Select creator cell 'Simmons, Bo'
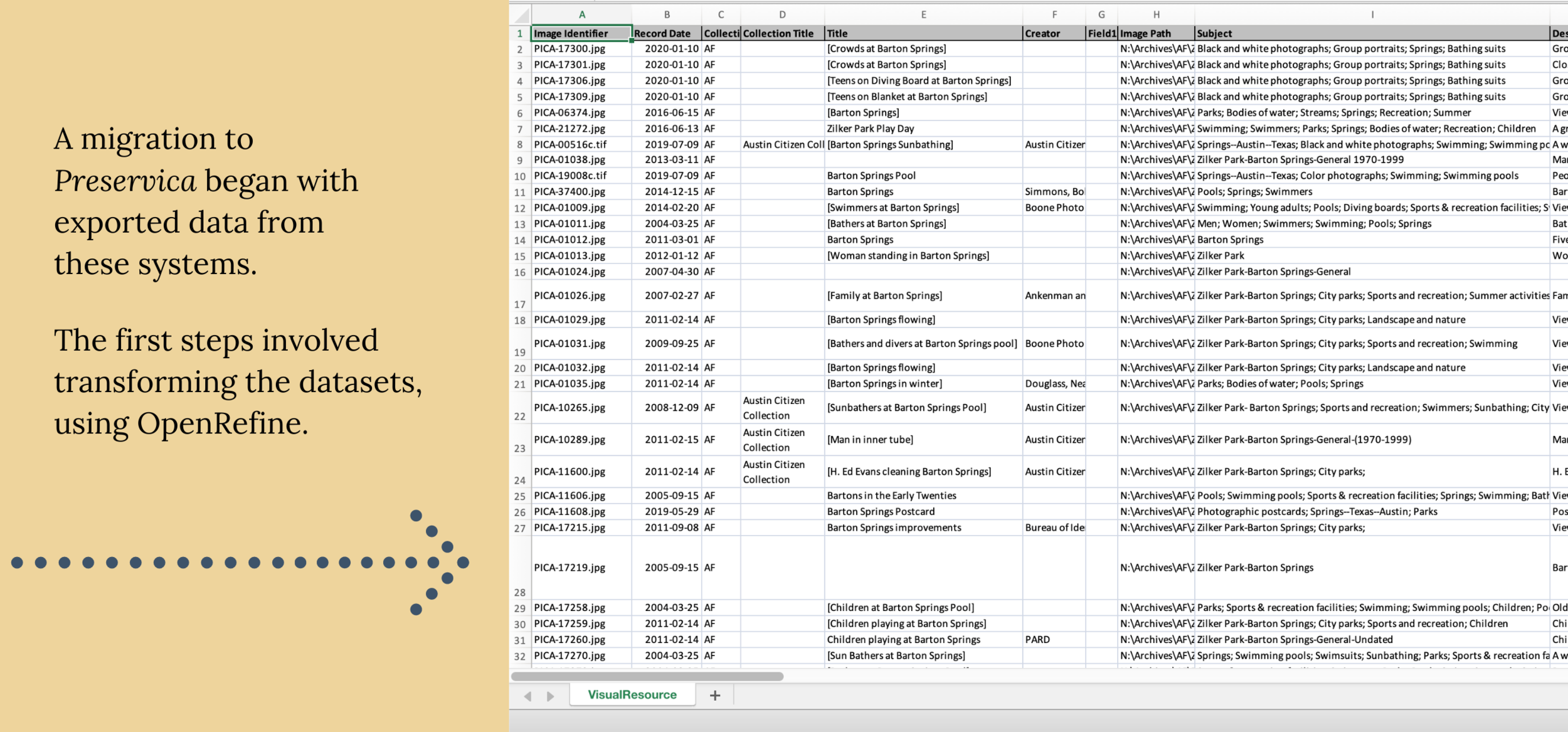Image resolution: width=1568 pixels, height=732 pixels. (x=1054, y=192)
